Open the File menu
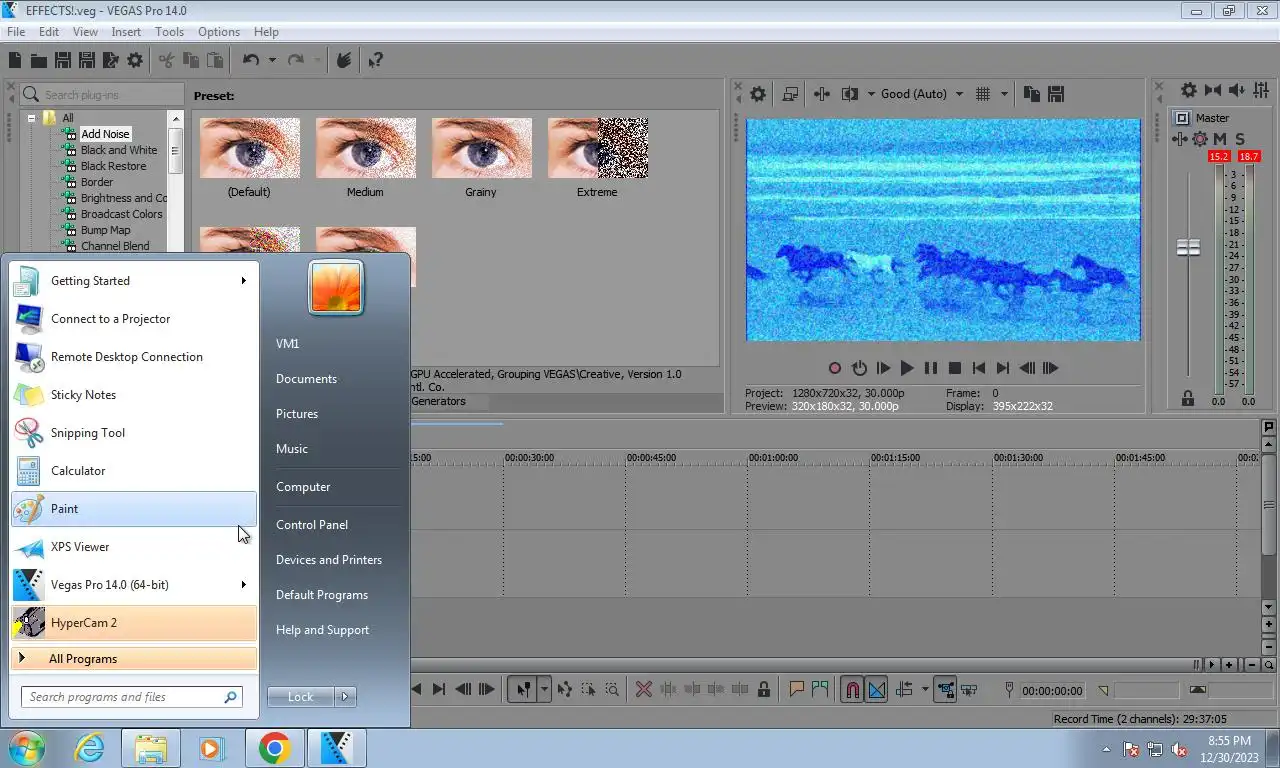The image size is (1280, 768). point(16,32)
